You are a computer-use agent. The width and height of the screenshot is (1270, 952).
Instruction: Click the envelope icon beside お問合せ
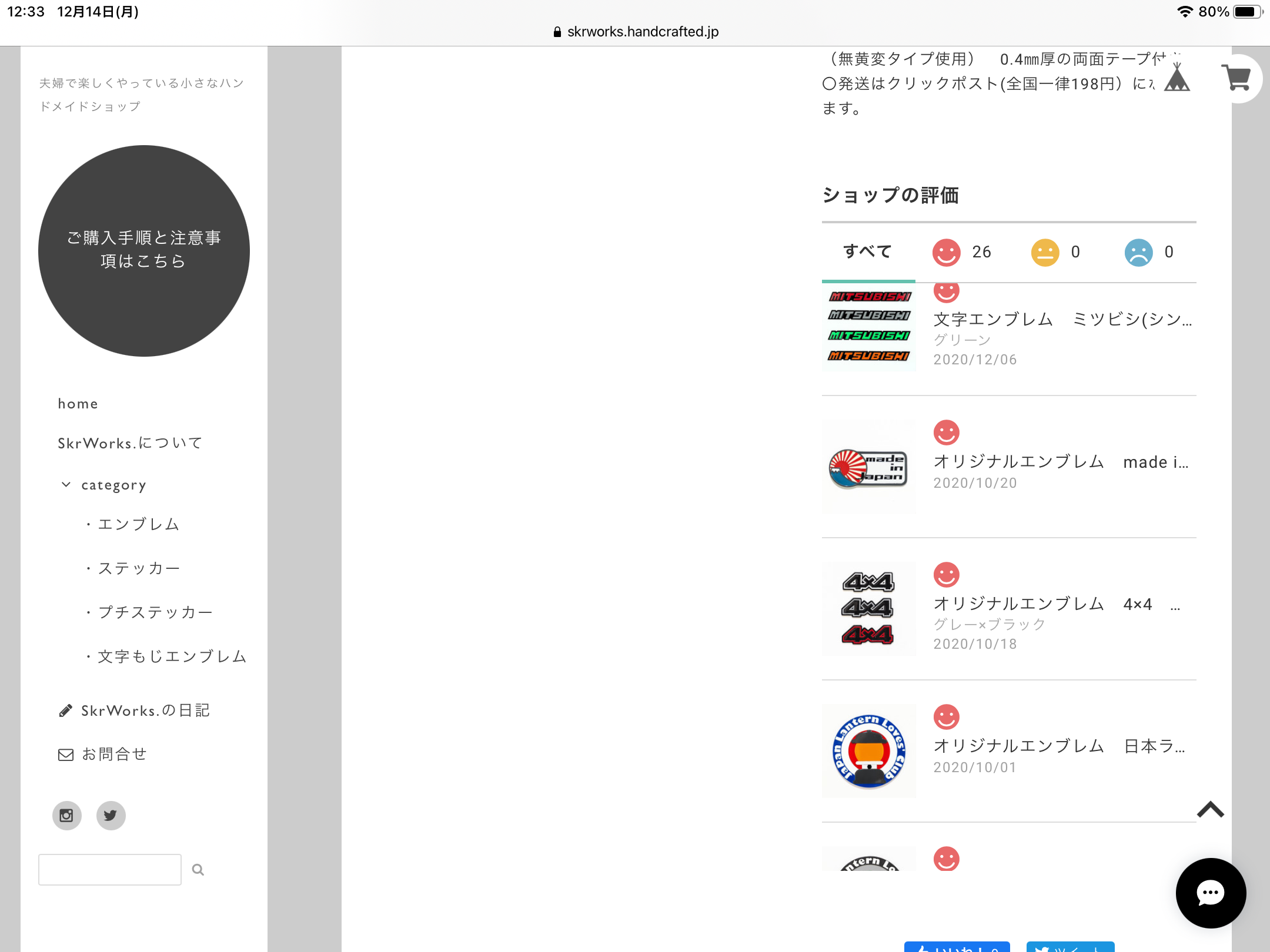pyautogui.click(x=66, y=755)
